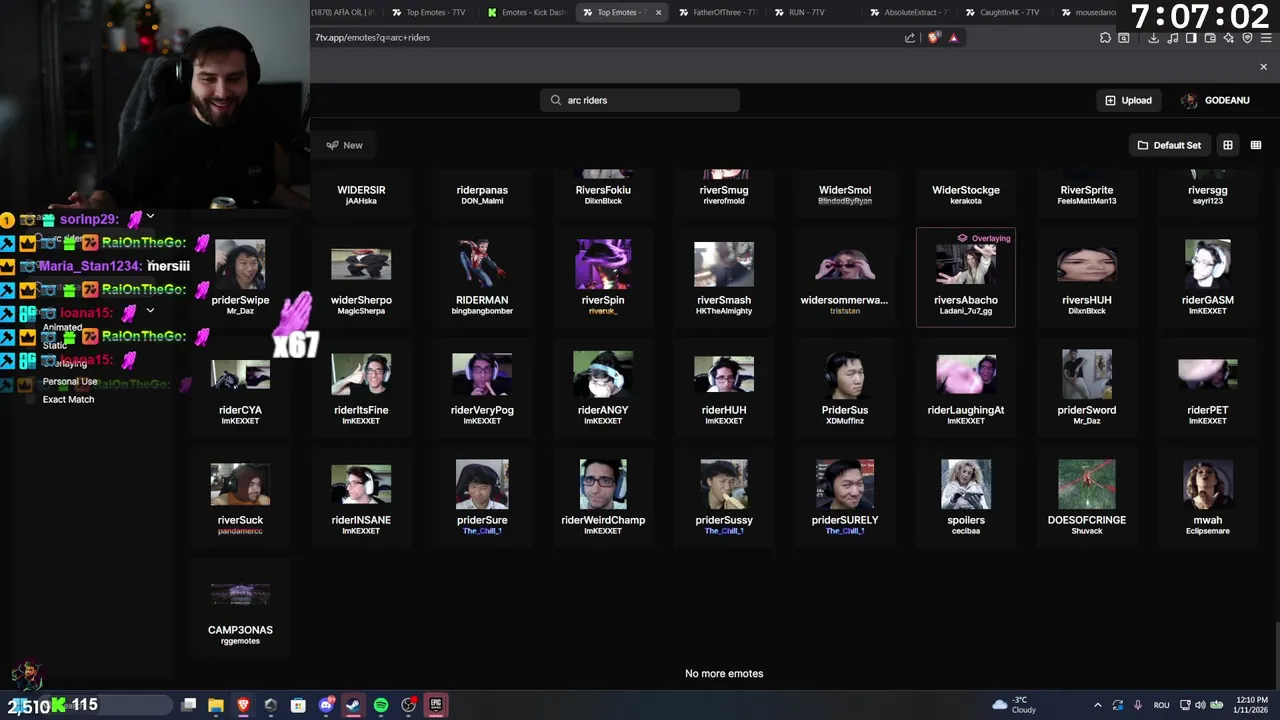Open the riversAbacho overlaying emote
The image size is (1280, 720).
point(966,277)
